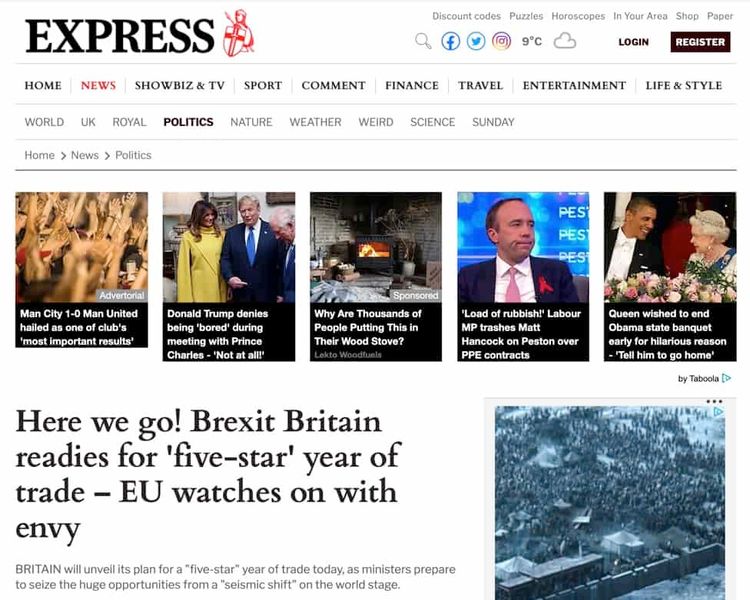The image size is (750, 600).
Task: Open the search magnifier icon
Action: click(x=423, y=41)
